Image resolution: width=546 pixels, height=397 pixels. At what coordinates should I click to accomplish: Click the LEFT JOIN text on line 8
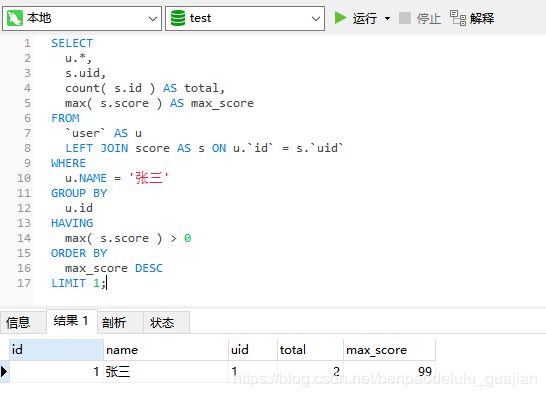point(97,148)
